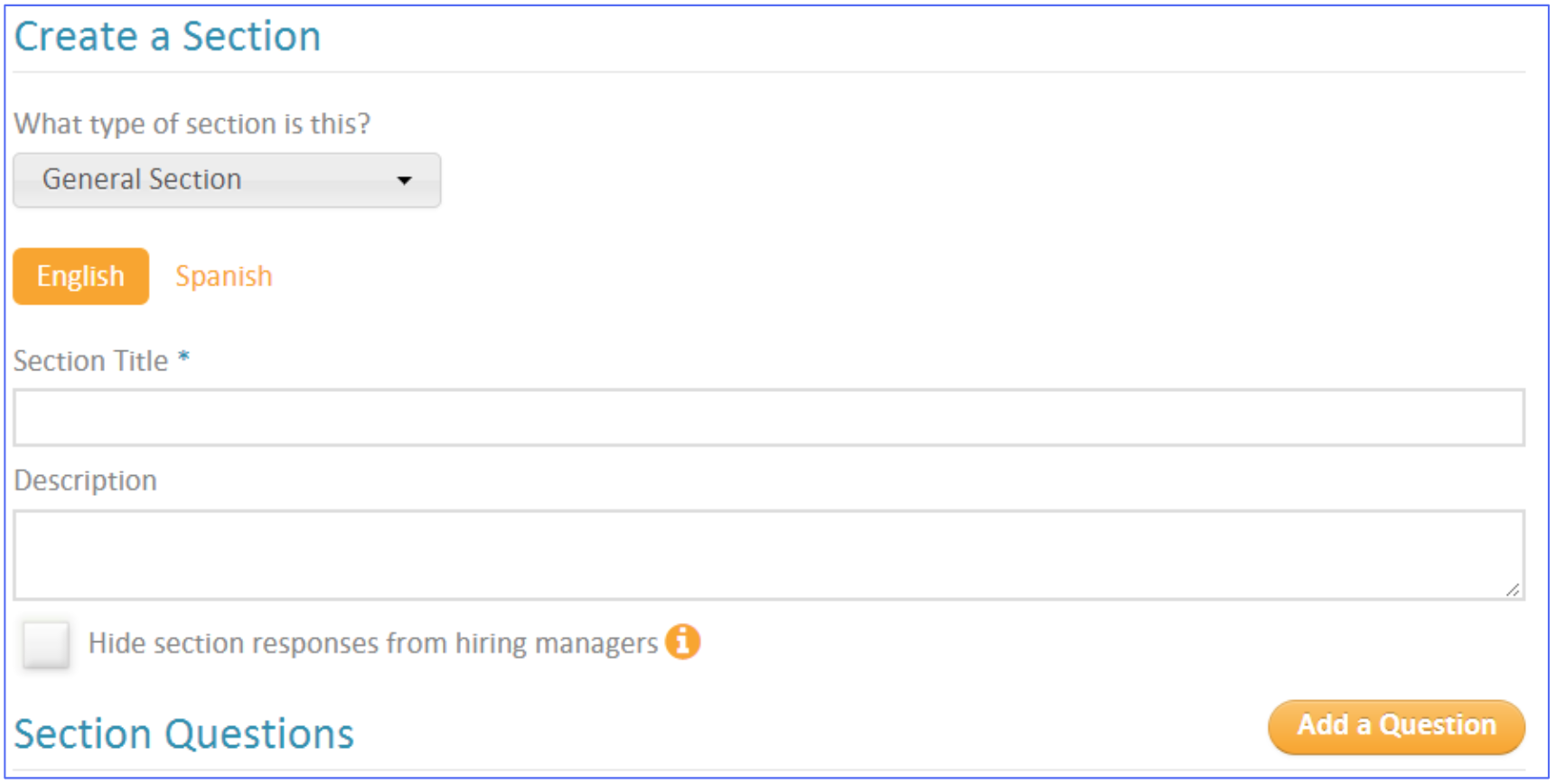
Task: Click the divider line under Section Questions
Action: (768, 770)
